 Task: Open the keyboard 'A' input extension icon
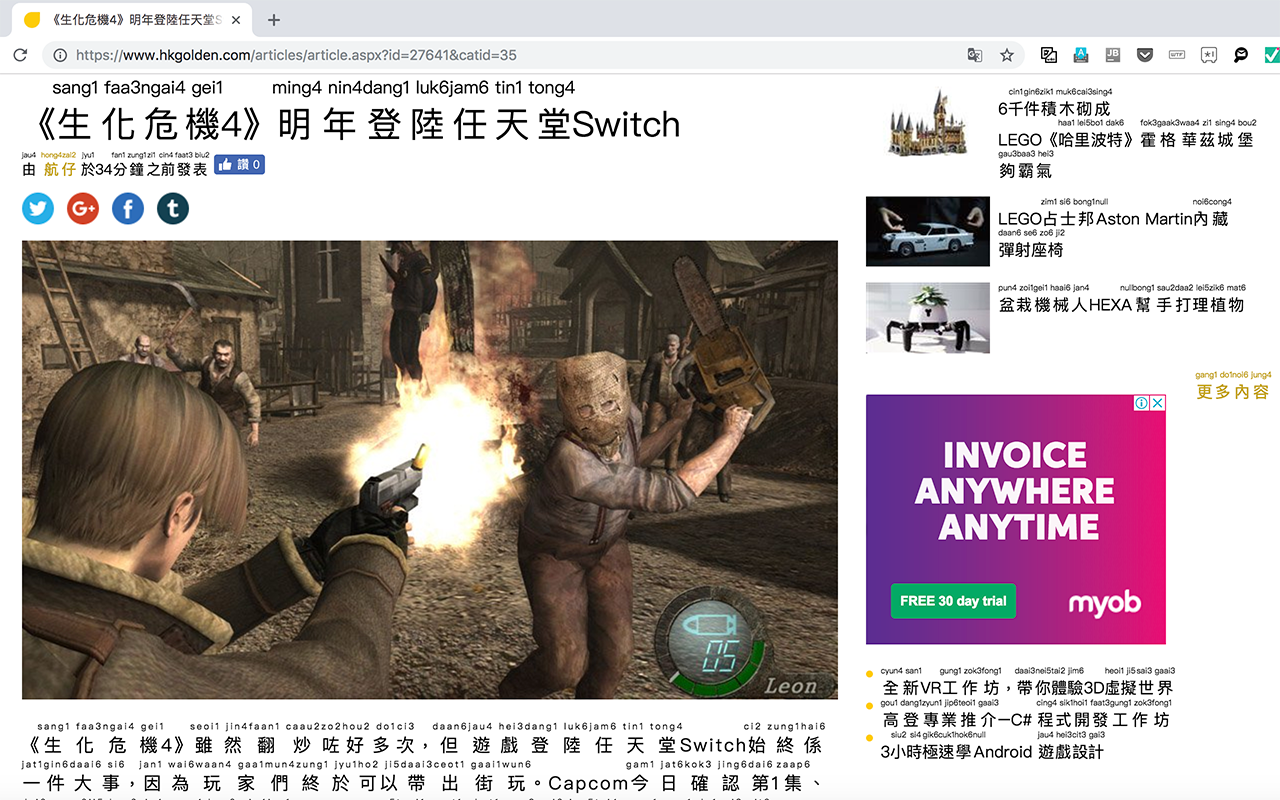click(x=1081, y=56)
